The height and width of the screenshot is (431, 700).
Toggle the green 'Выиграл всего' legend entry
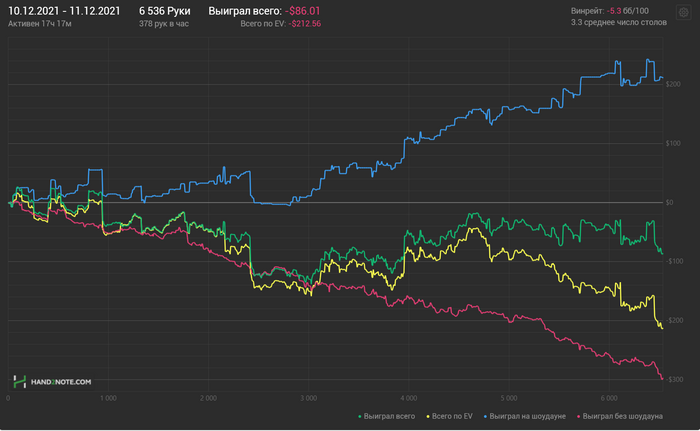[387, 416]
